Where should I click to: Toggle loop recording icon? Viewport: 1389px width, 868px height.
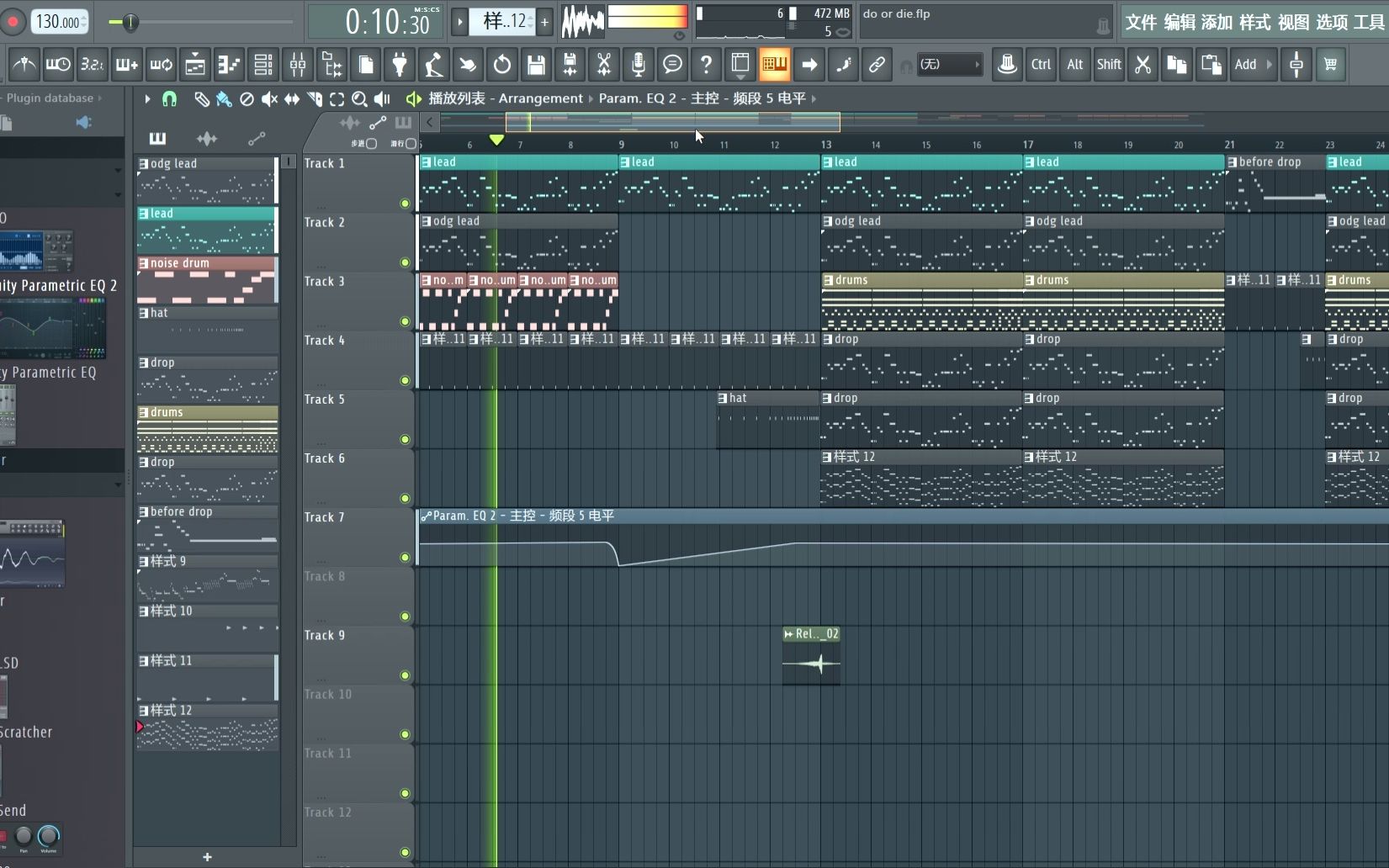click(161, 64)
